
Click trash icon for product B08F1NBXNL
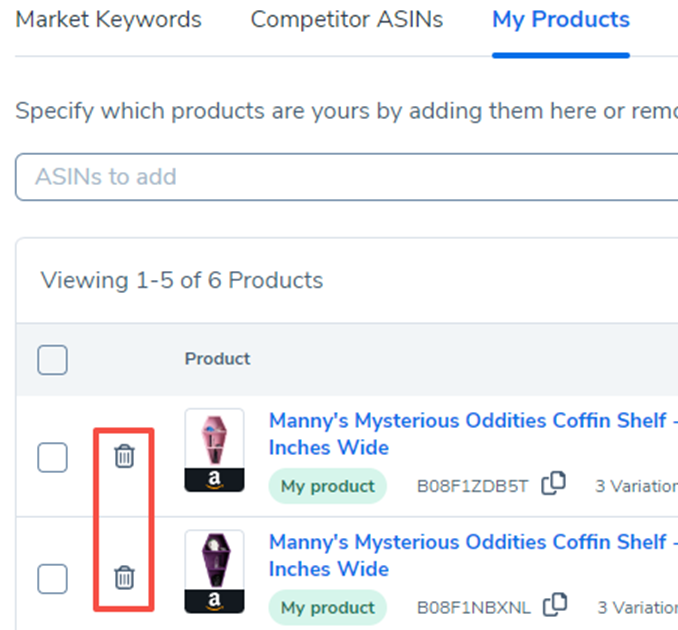(x=124, y=577)
